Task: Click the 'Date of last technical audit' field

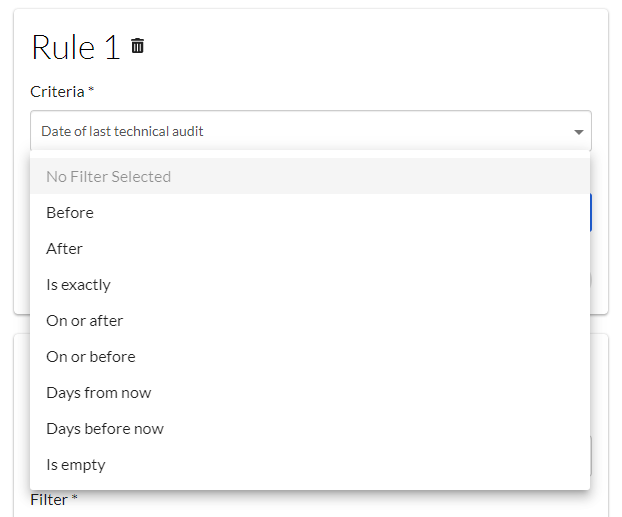Action: pos(300,131)
